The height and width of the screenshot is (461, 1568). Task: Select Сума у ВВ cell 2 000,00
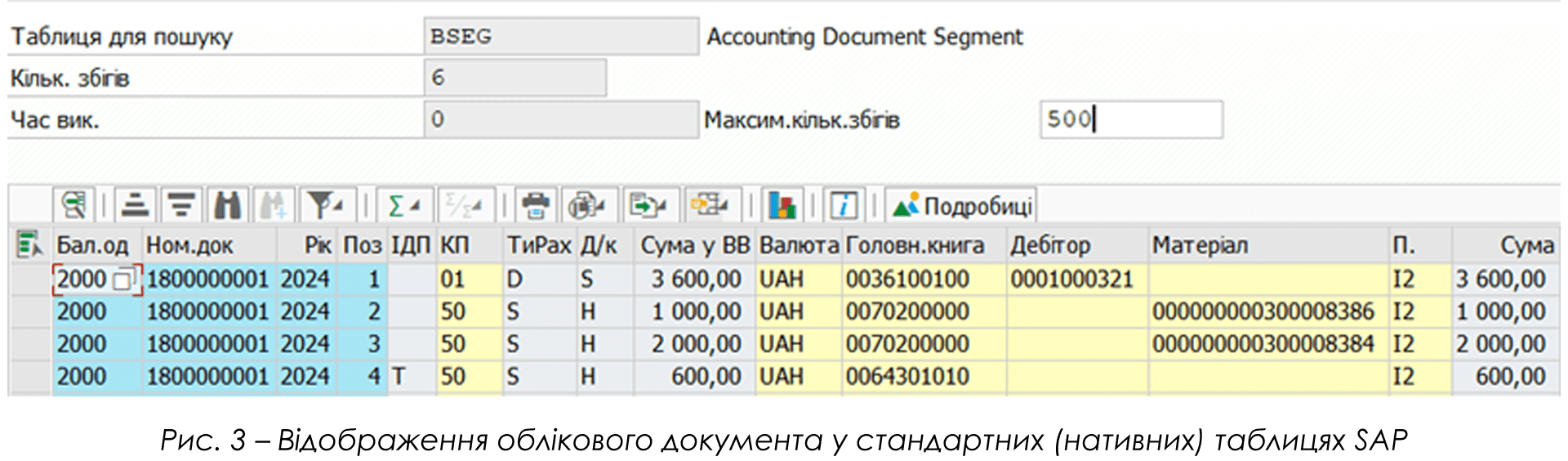click(x=694, y=344)
